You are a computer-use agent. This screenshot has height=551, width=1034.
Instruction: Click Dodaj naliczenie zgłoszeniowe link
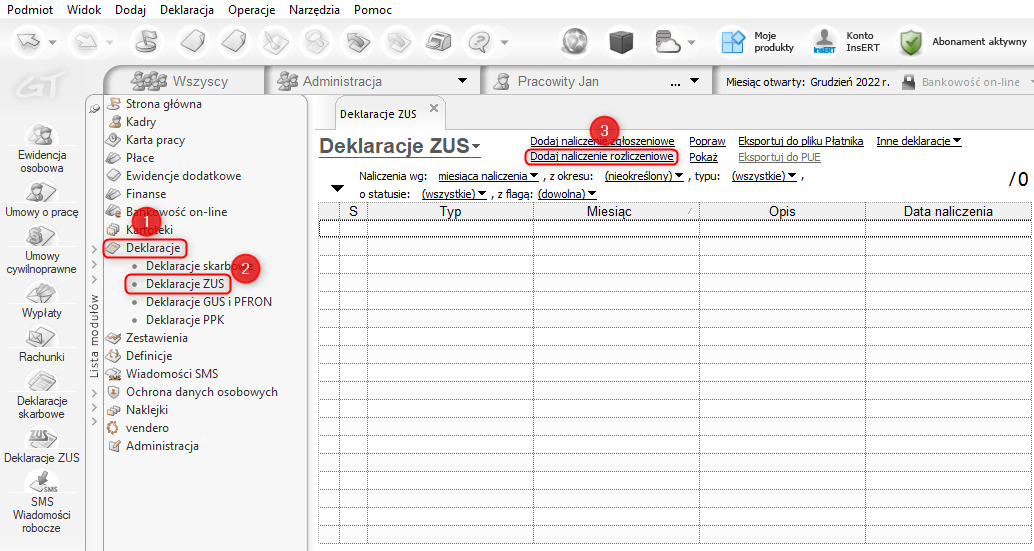tap(602, 141)
